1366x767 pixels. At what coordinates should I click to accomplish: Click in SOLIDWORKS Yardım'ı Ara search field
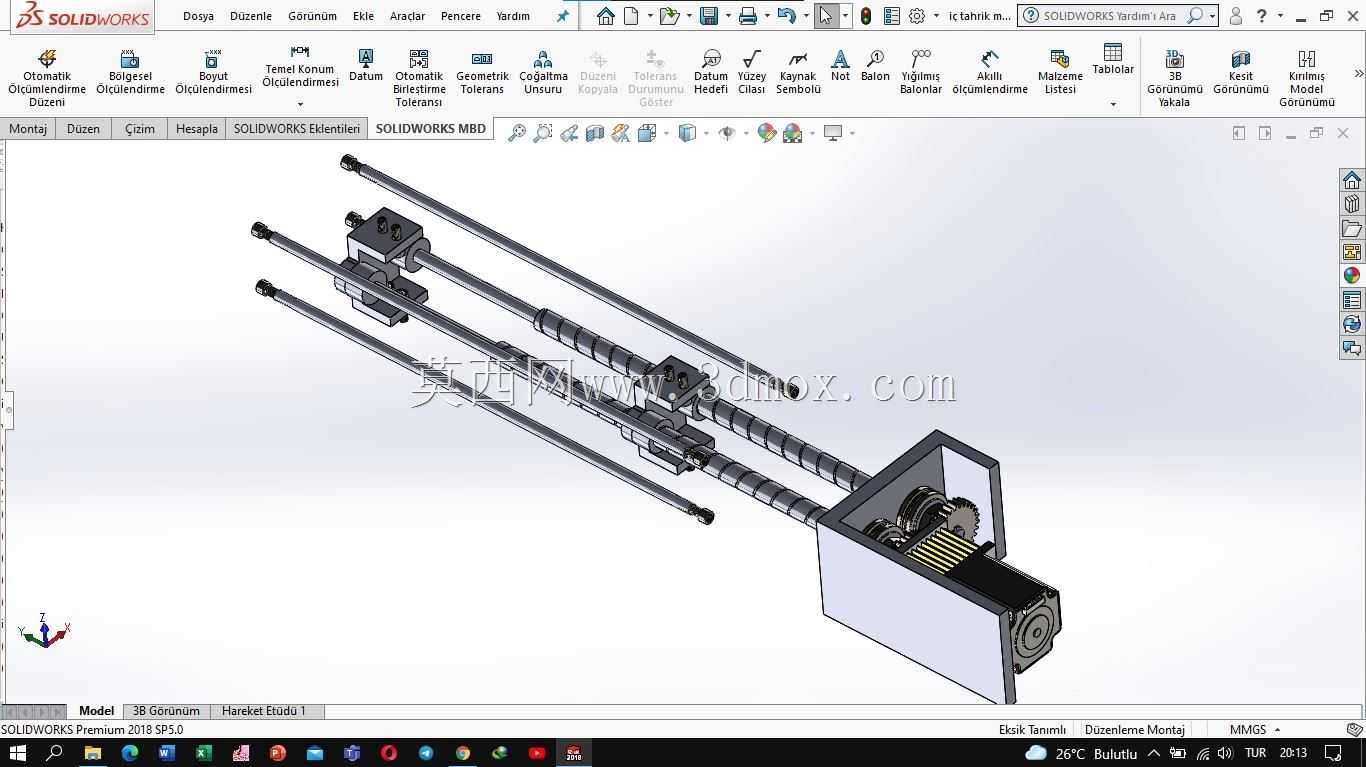pyautogui.click(x=1110, y=16)
